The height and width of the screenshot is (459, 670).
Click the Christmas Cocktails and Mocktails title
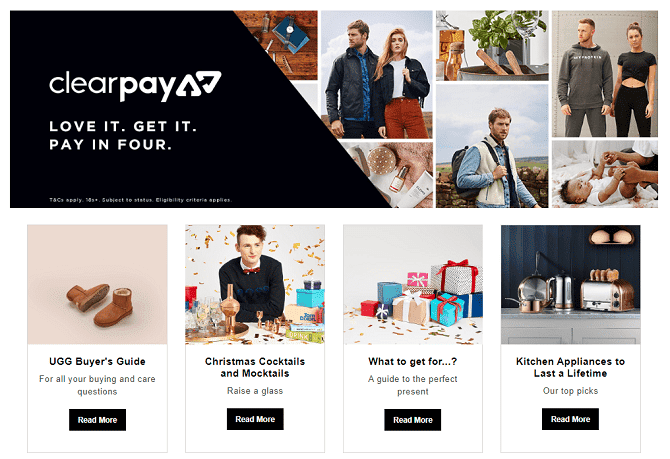coord(255,368)
